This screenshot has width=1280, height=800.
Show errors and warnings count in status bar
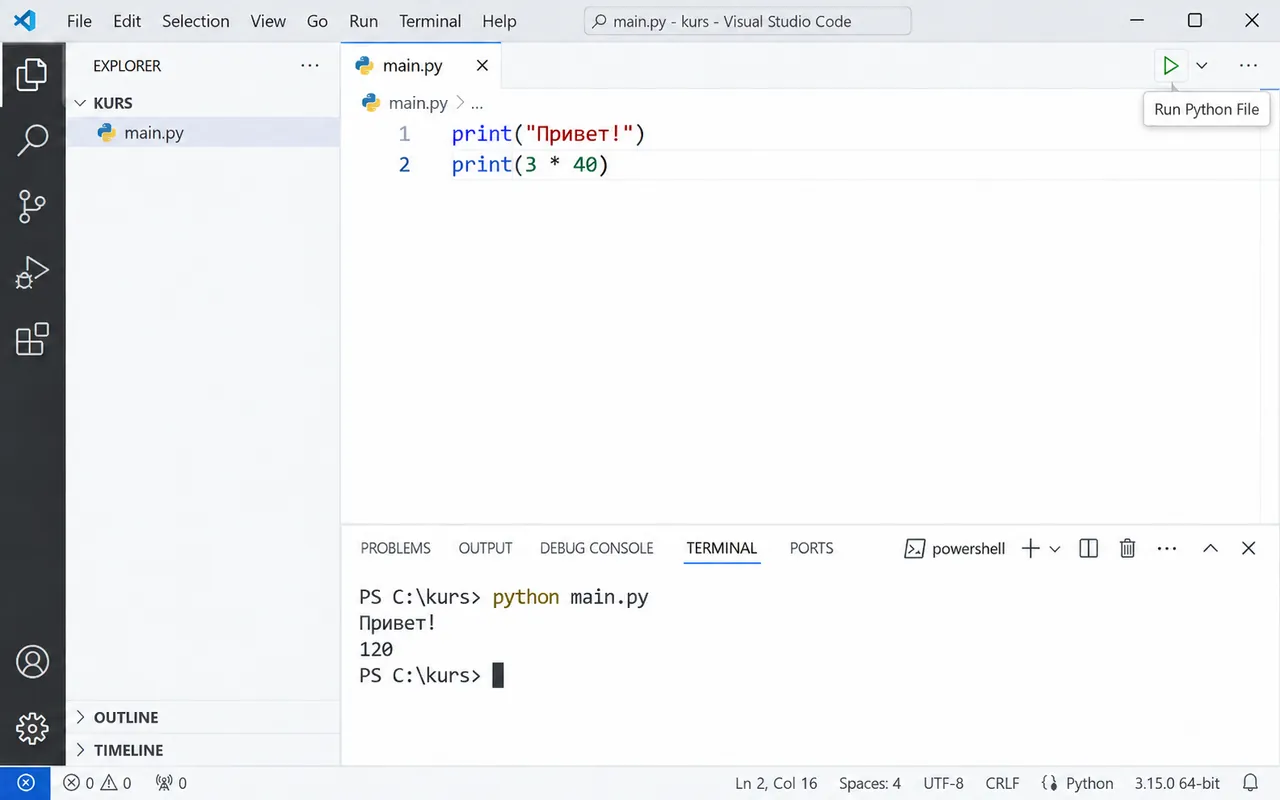97,783
